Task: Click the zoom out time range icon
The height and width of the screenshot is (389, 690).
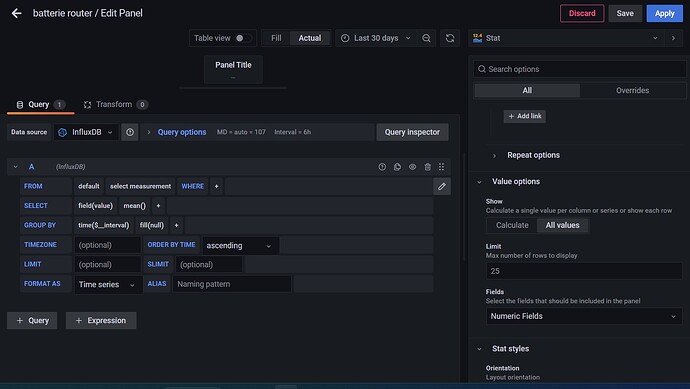Action: [426, 38]
